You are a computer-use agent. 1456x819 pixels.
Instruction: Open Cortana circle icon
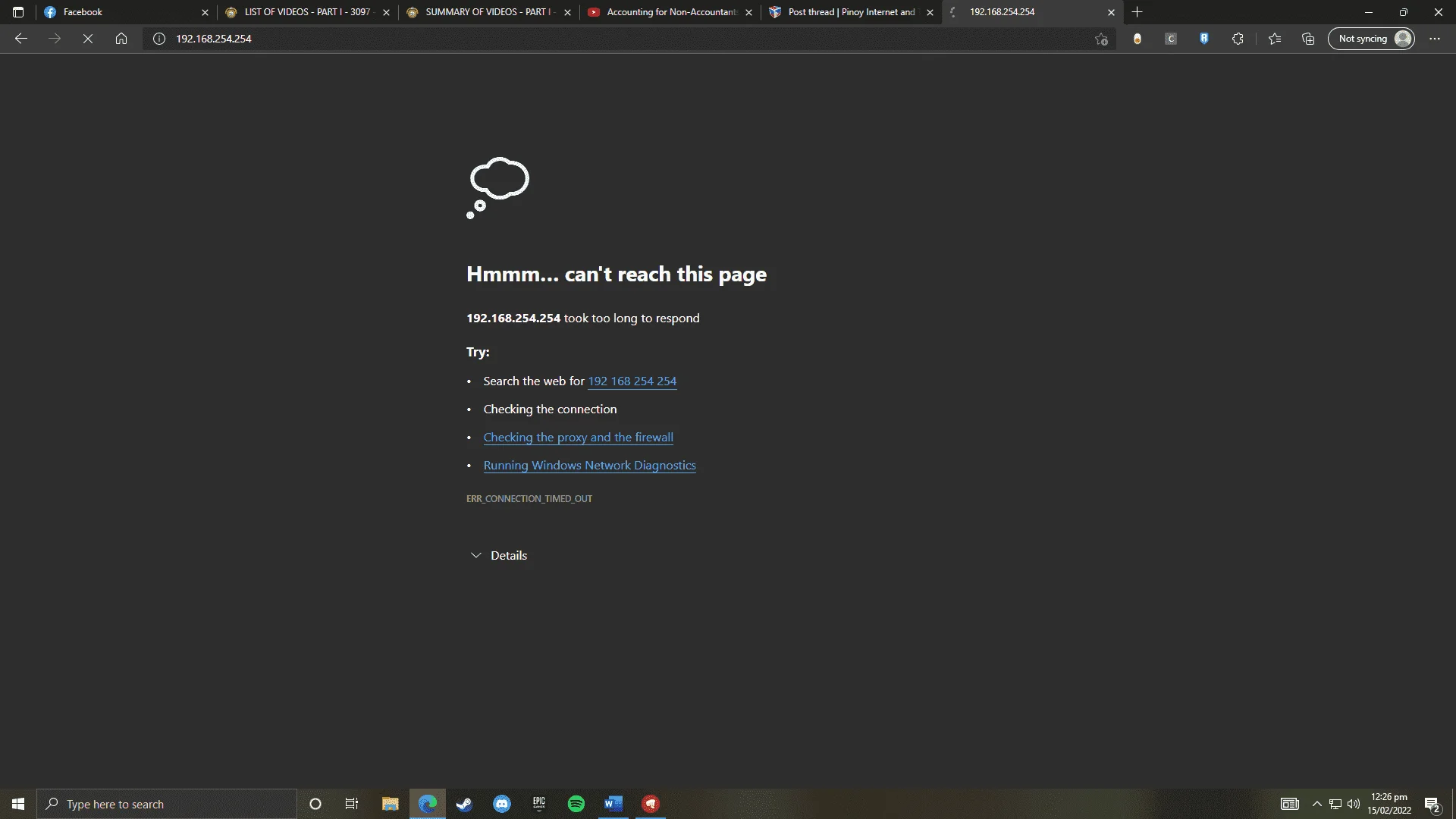click(x=315, y=804)
